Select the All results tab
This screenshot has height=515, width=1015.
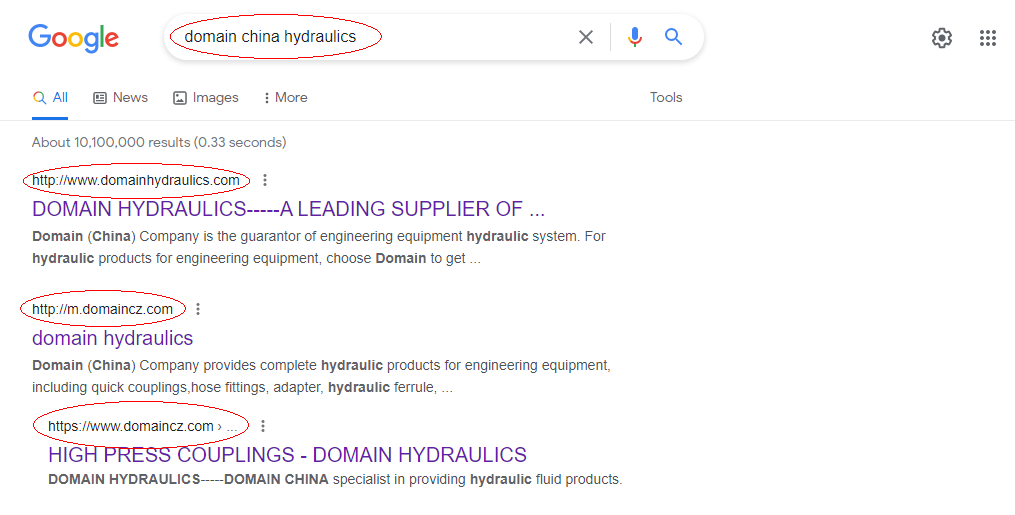coord(50,98)
